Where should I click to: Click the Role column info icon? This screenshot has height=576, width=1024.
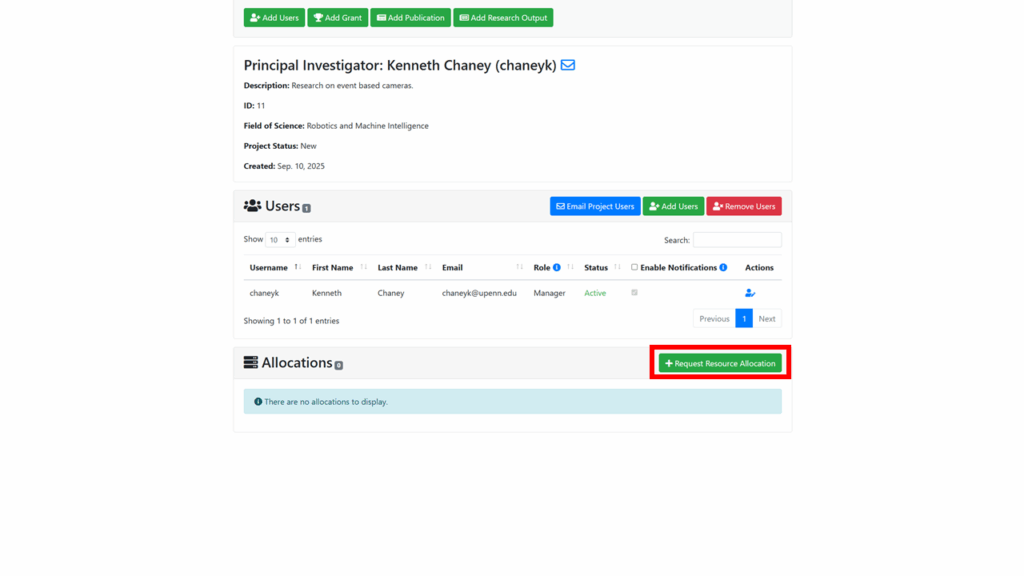(x=557, y=268)
